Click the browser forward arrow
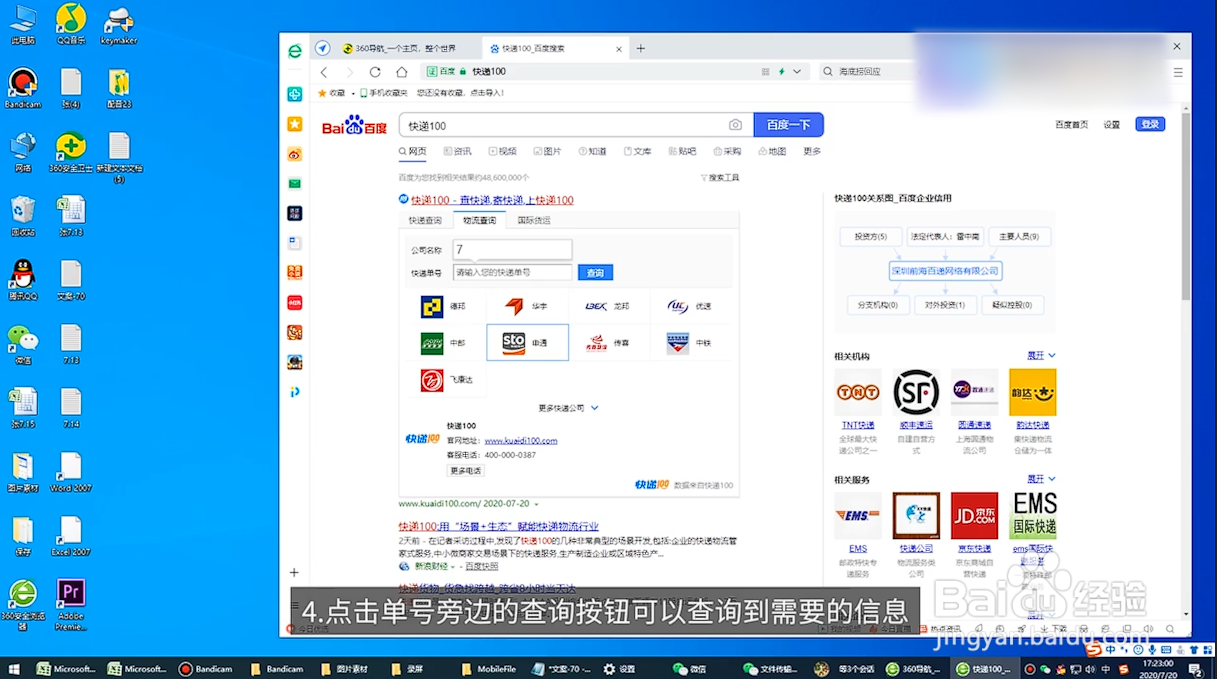The width and height of the screenshot is (1217, 679). click(x=349, y=72)
